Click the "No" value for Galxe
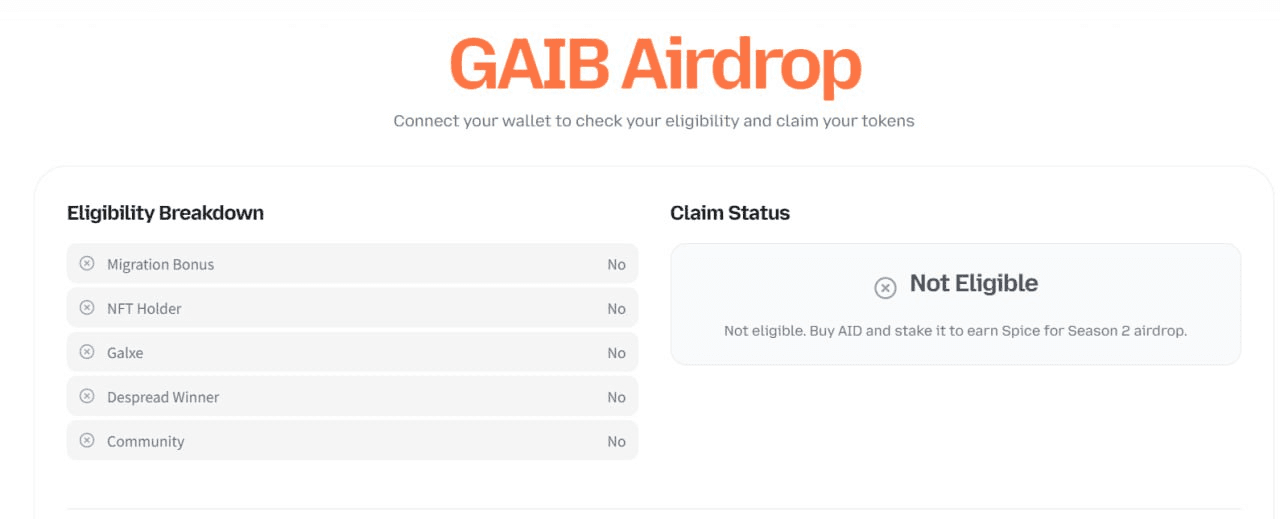 [x=616, y=353]
